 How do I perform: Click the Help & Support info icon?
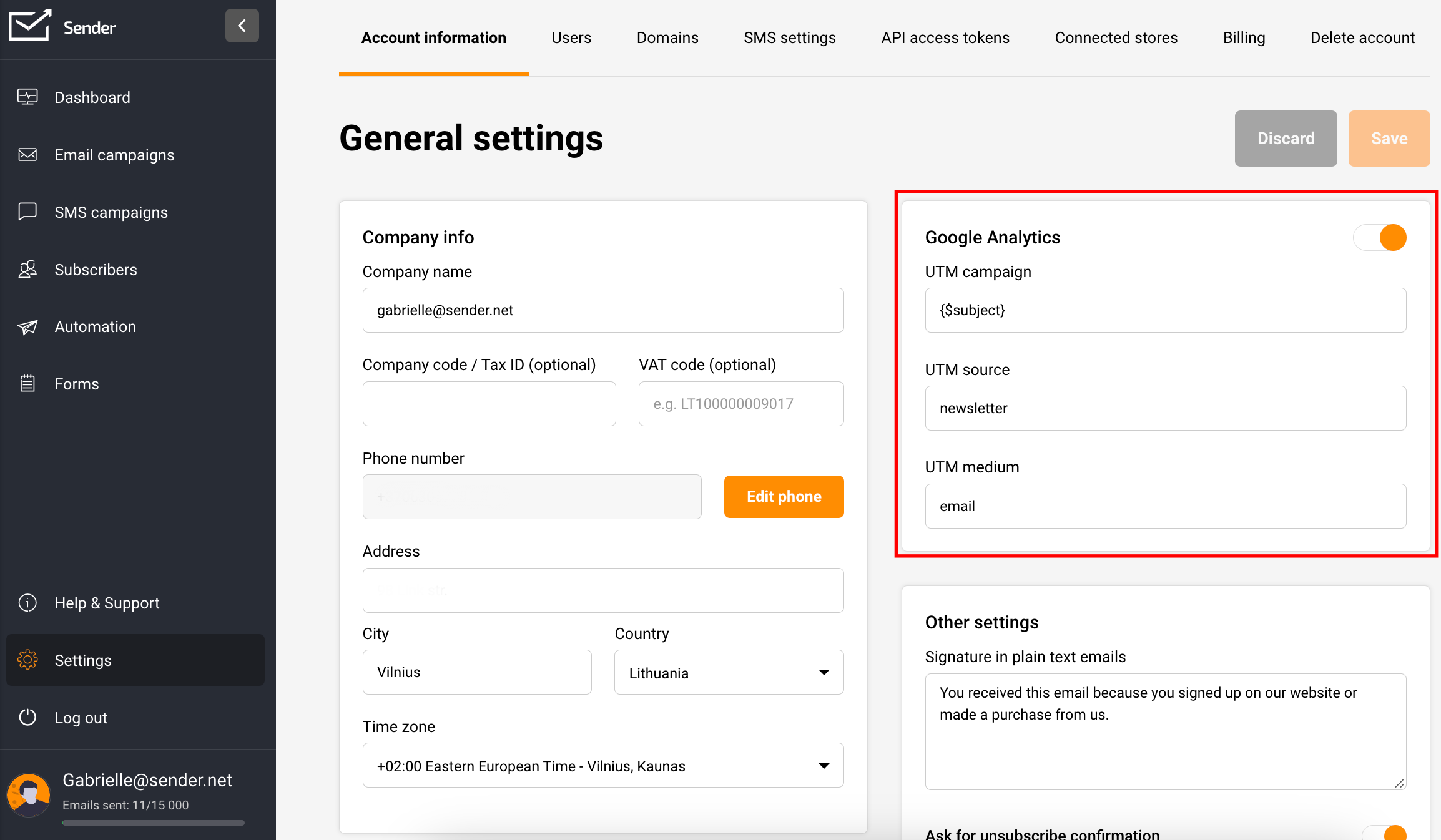coord(27,603)
